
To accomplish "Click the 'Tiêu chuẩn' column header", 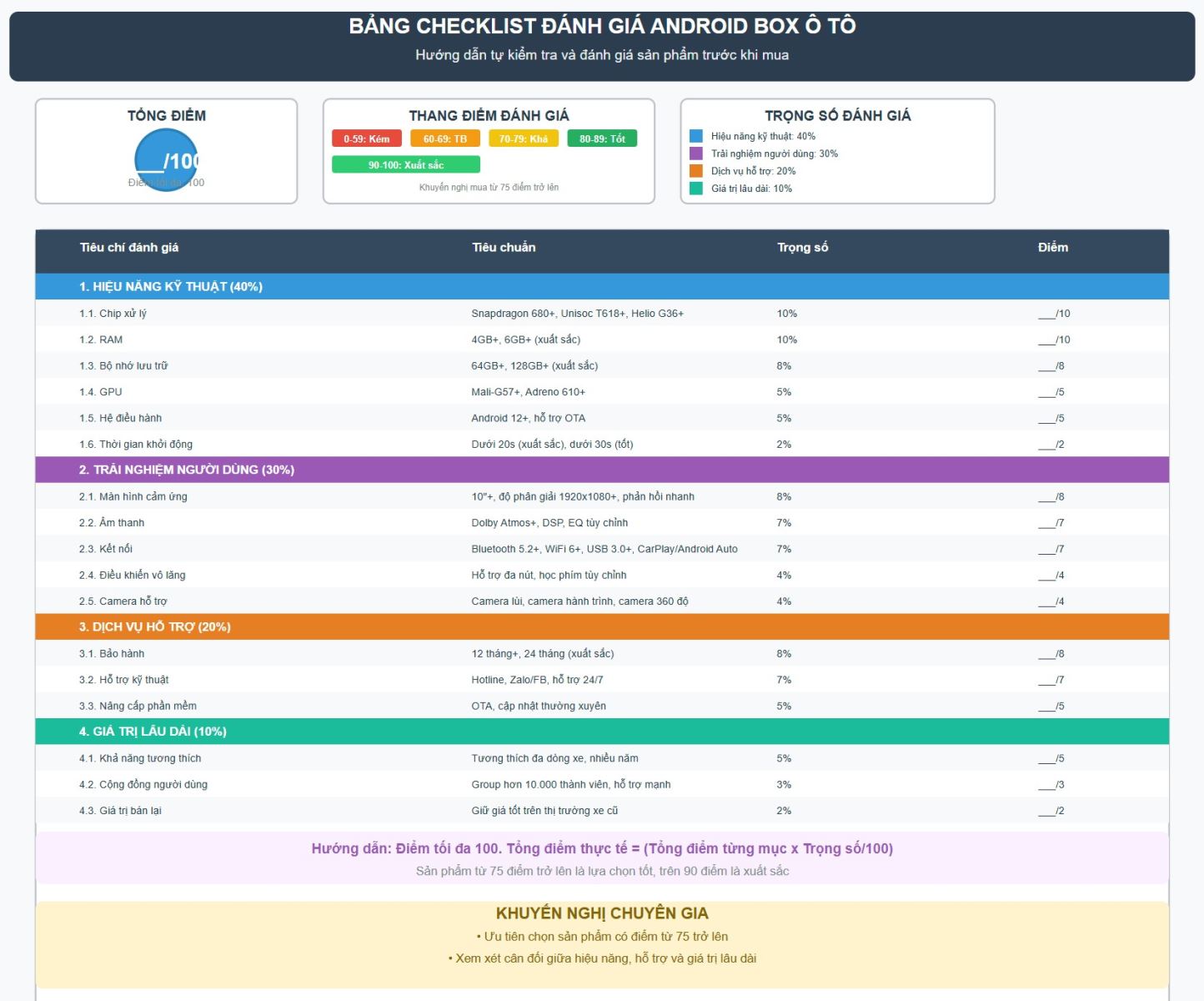I will tap(504, 247).
